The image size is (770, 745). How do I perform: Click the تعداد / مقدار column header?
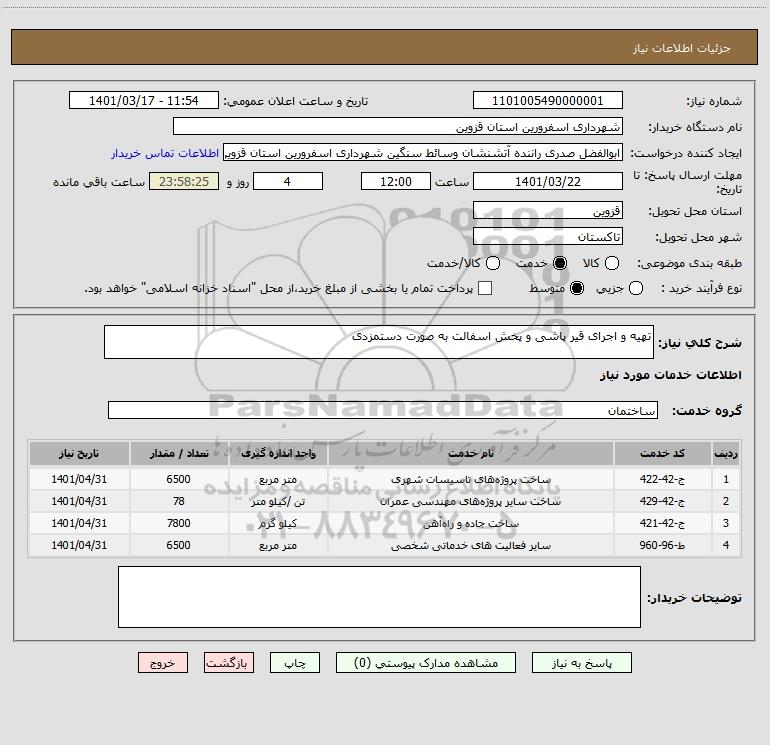click(x=179, y=453)
